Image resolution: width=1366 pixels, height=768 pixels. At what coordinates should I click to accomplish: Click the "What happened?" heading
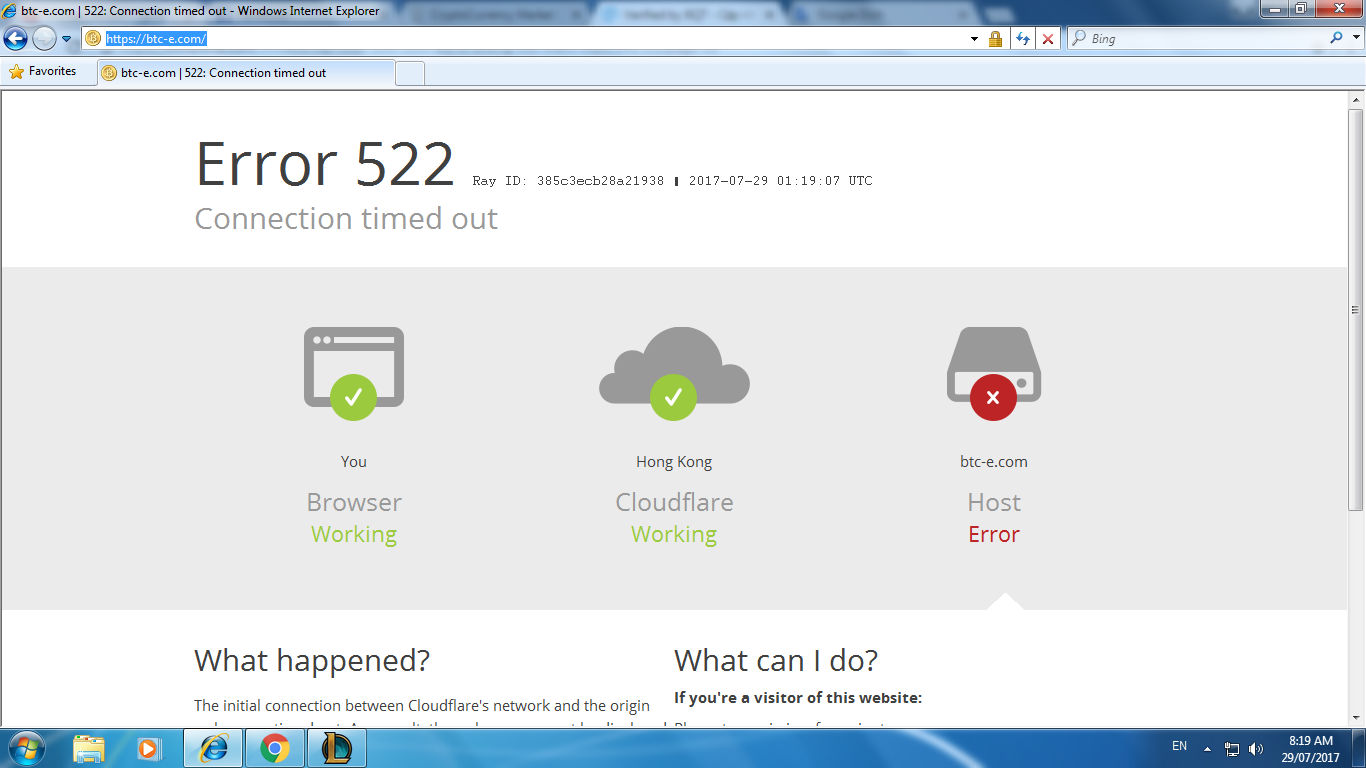coord(312,661)
